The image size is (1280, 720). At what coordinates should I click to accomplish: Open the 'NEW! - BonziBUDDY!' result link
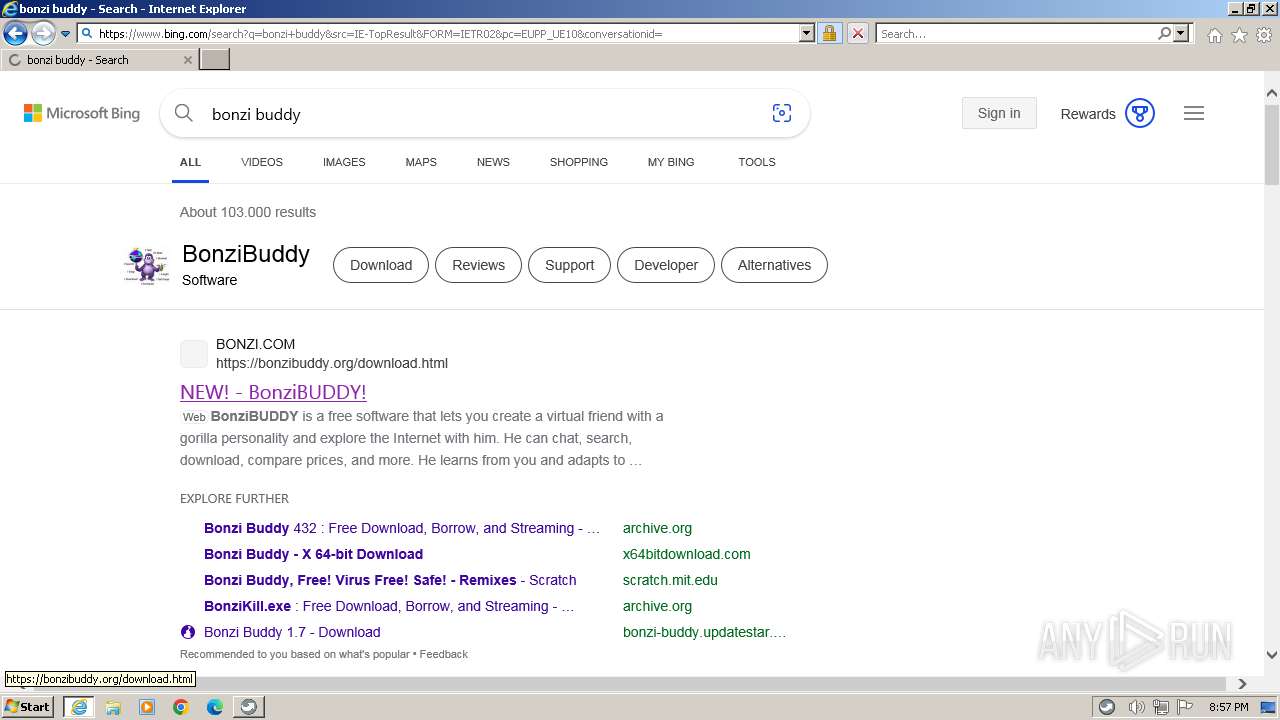click(273, 392)
